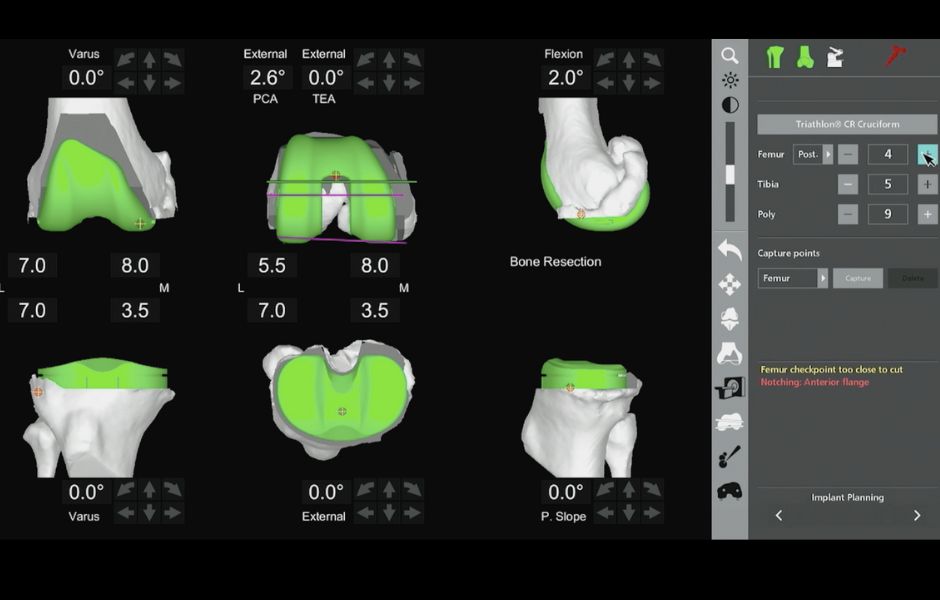Screen dimensions: 940x600
Task: Select the red probe tool icon
Action: (896, 56)
